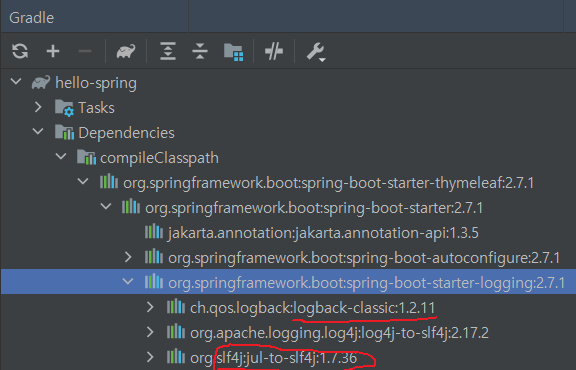
Task: Open Gradle build tool settings wrench
Action: coord(316,51)
